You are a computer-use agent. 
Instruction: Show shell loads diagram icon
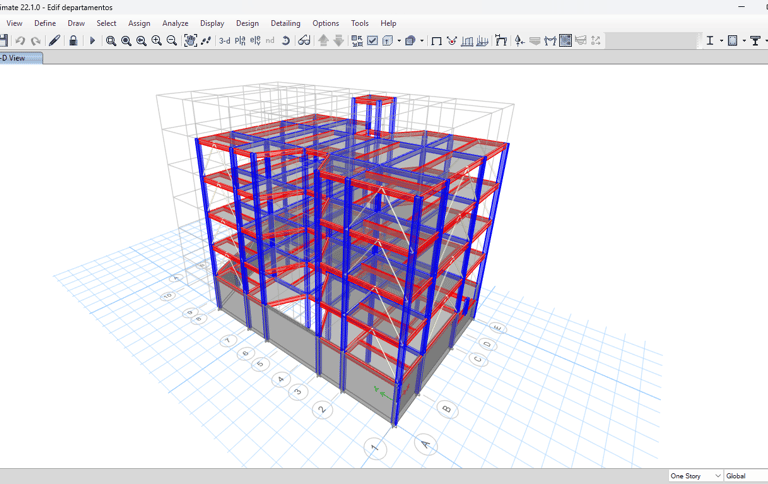coord(482,41)
